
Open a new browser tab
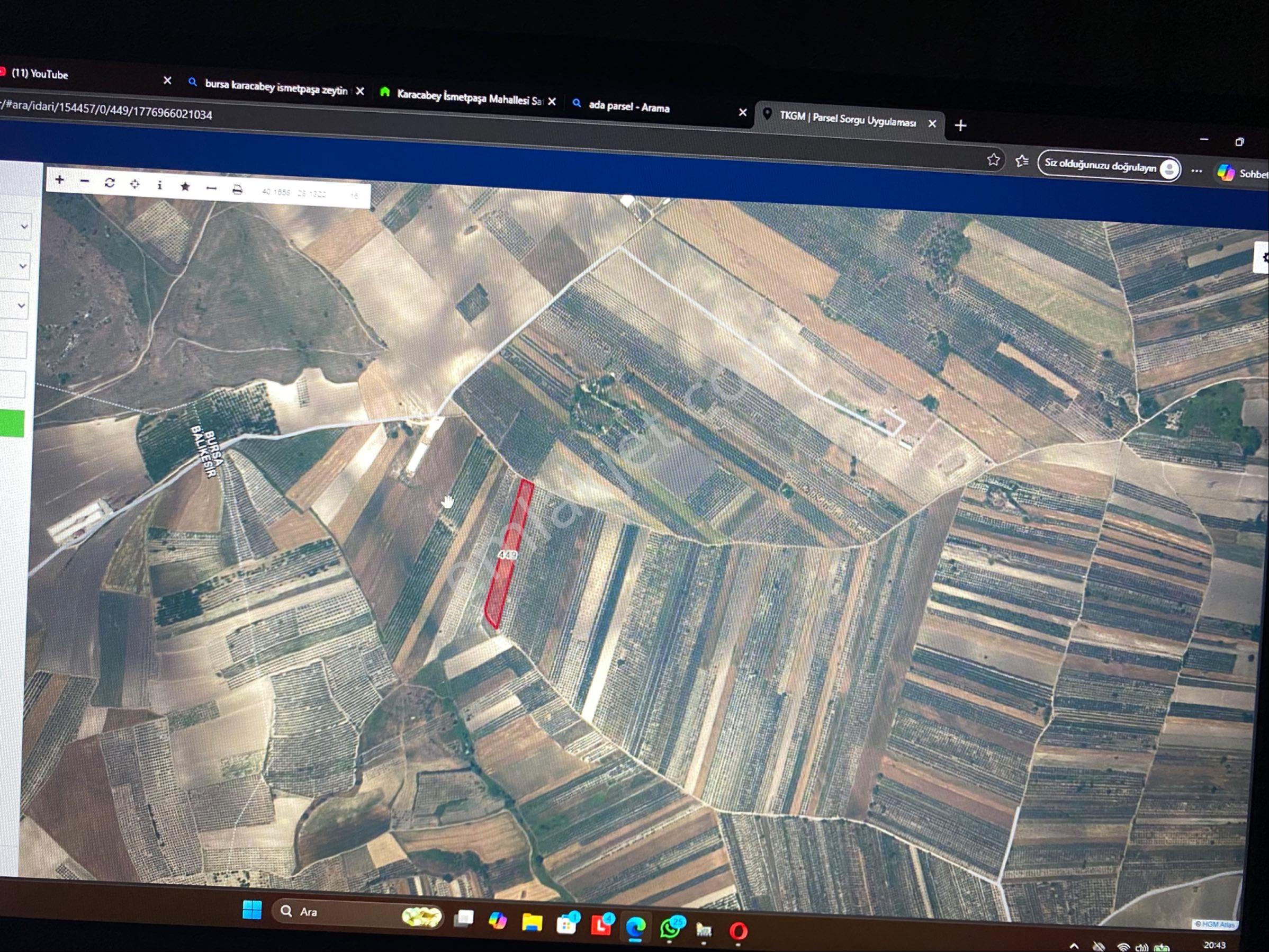pos(961,125)
